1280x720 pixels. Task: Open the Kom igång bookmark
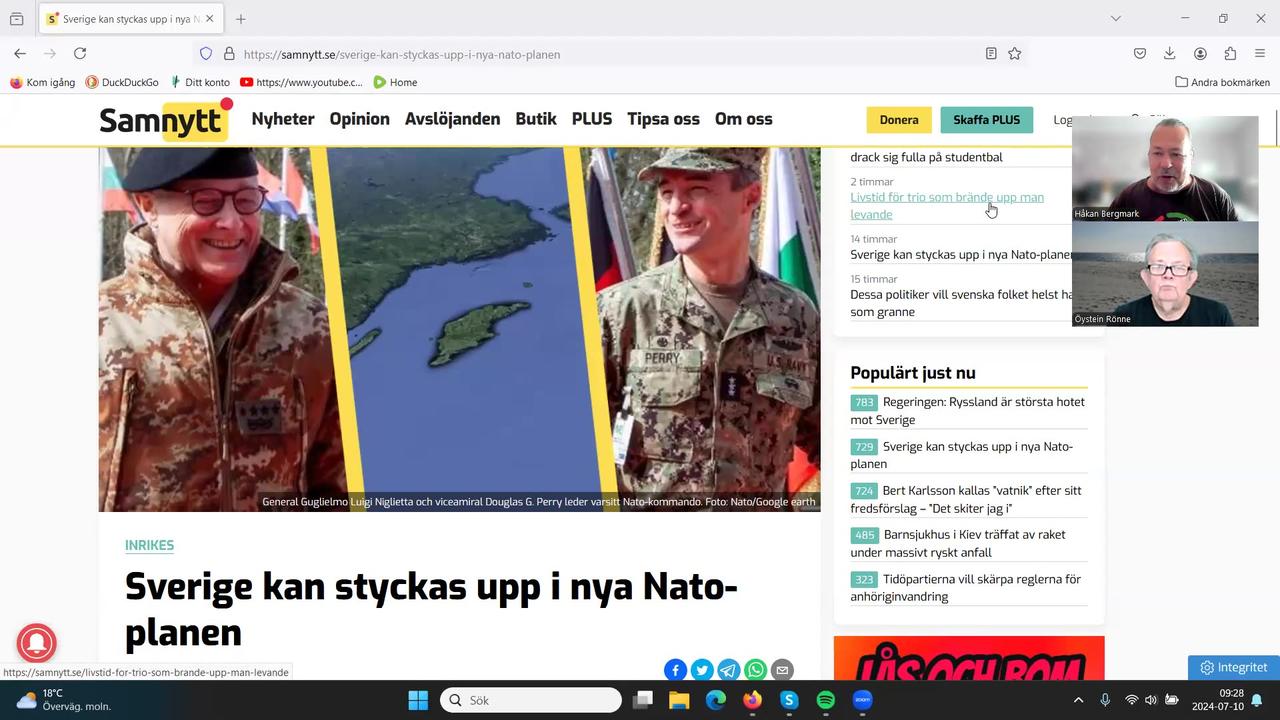click(42, 82)
